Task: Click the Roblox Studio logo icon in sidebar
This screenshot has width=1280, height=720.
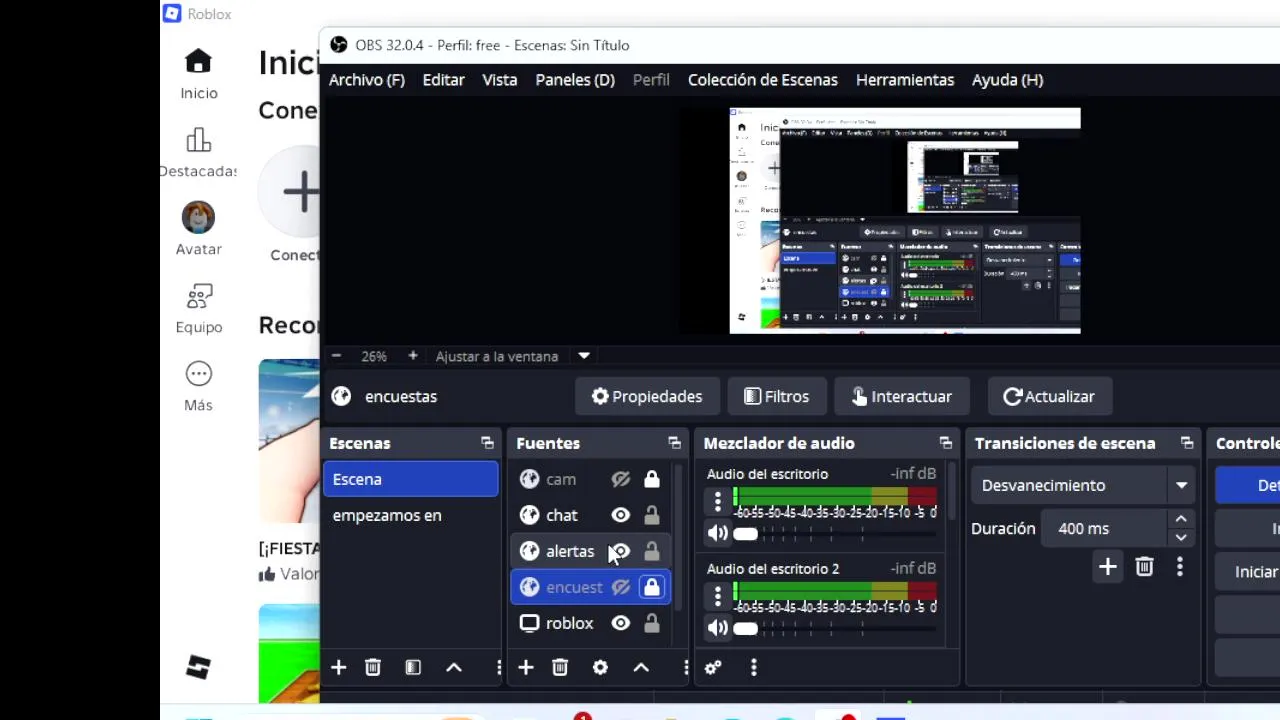Action: click(198, 667)
